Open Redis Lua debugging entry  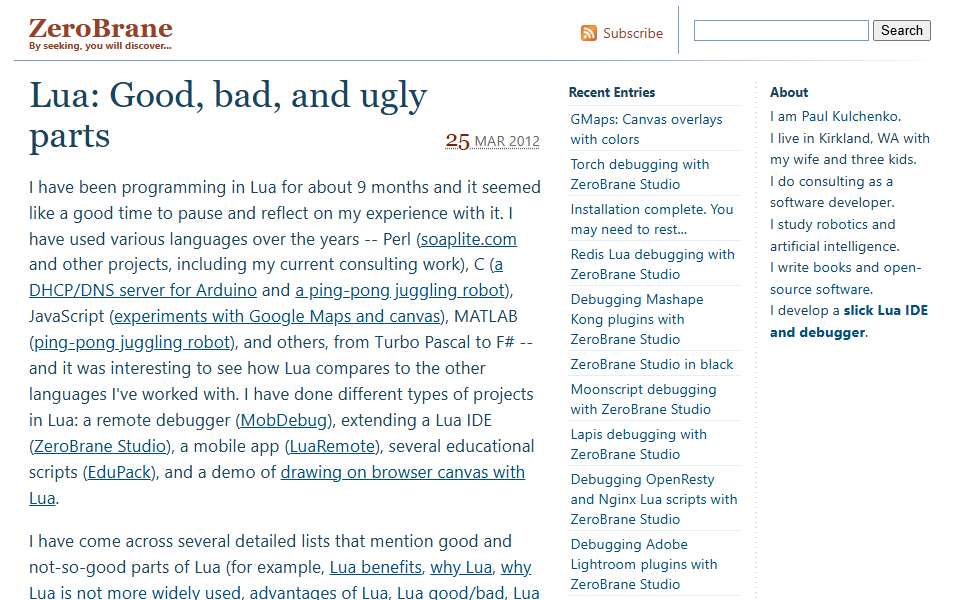(652, 264)
